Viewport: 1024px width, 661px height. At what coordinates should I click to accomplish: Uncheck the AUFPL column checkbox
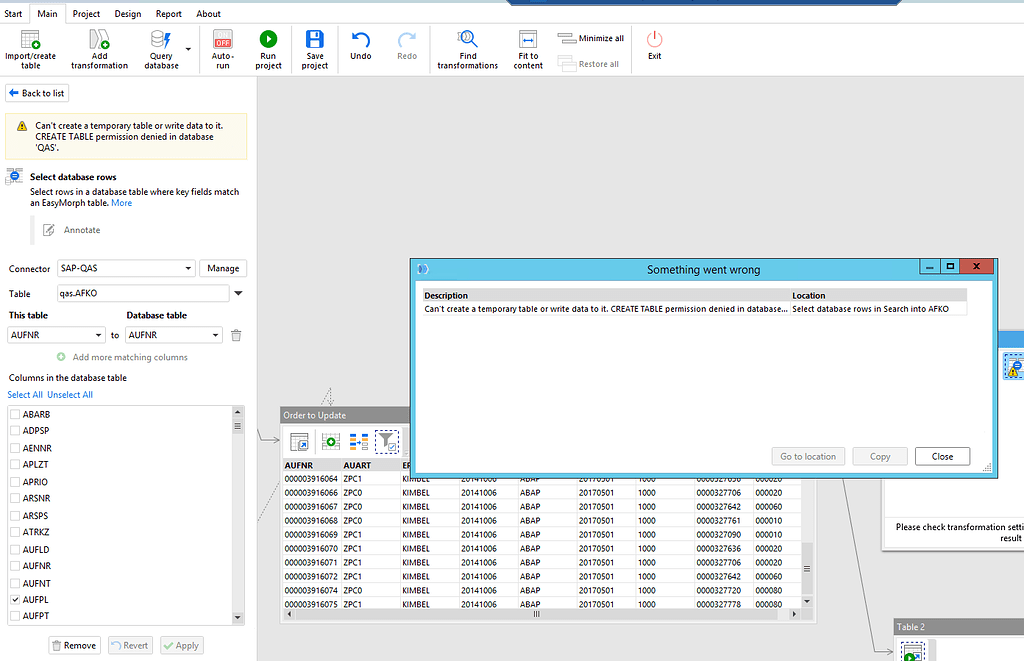[x=15, y=600]
